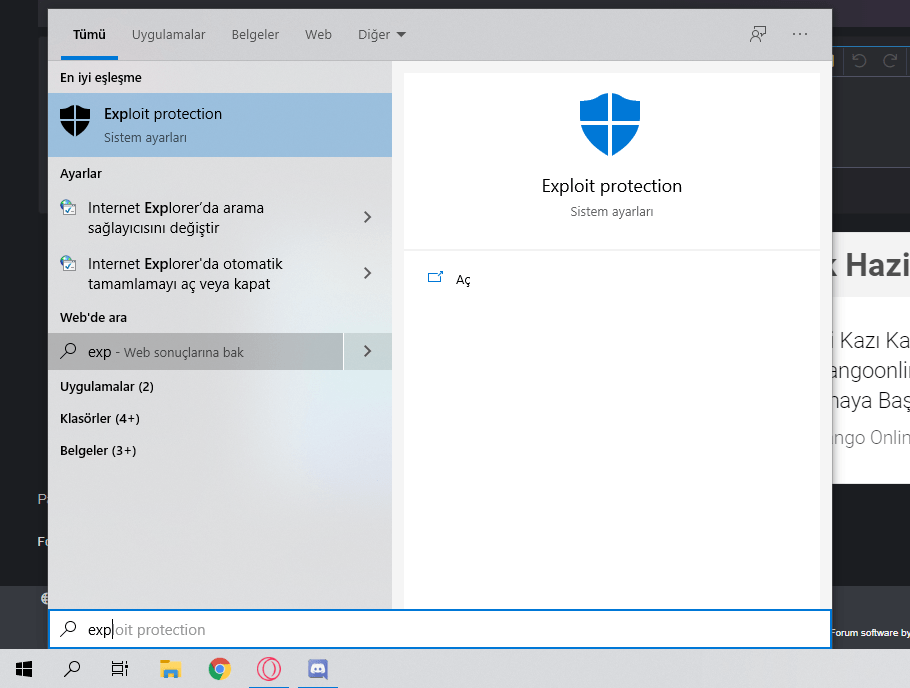Click the taskbar search icon

[x=72, y=669]
